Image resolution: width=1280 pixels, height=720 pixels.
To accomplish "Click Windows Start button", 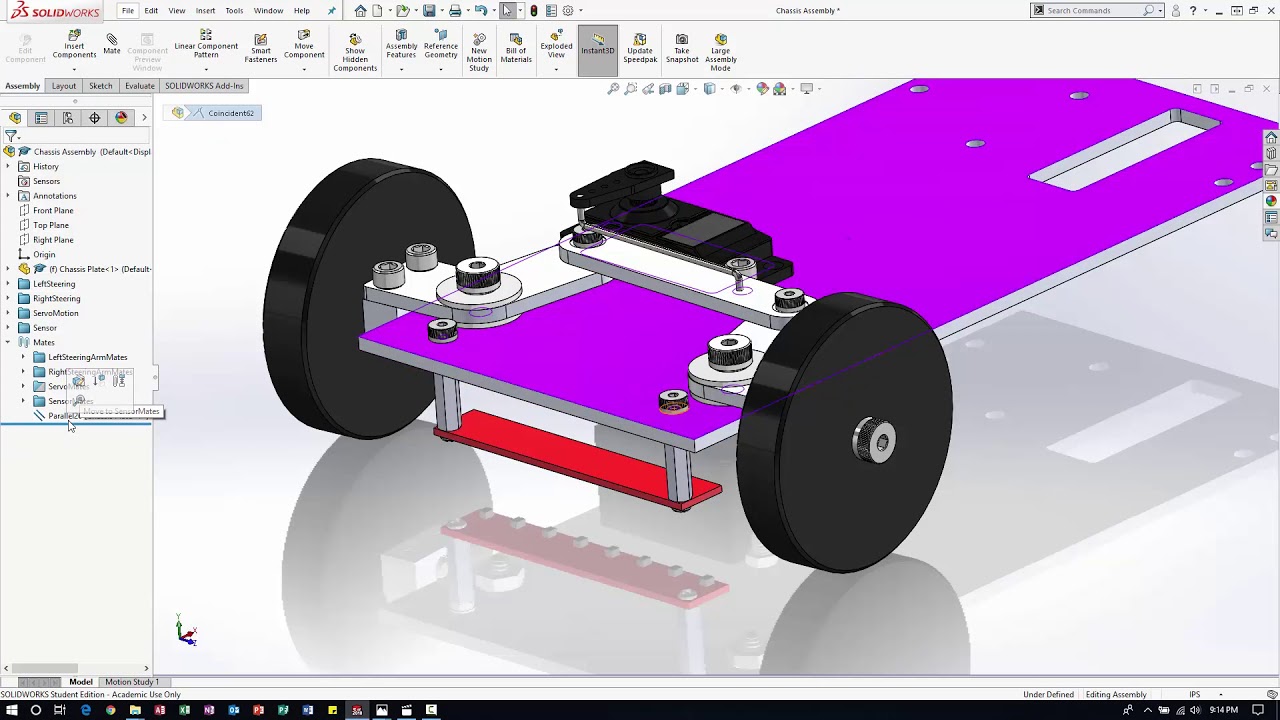I will (11, 710).
